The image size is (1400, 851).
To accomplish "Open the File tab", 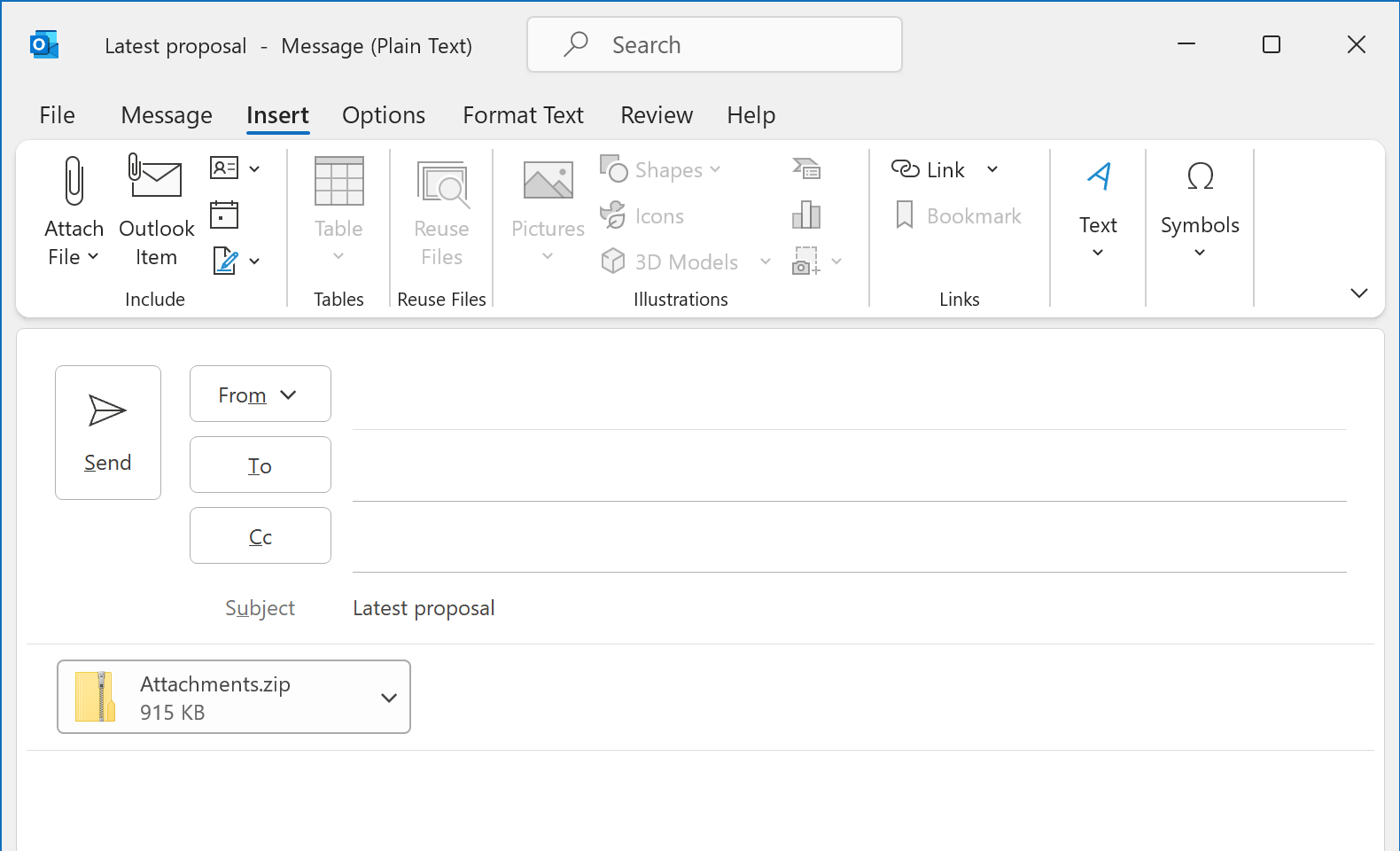I will pyautogui.click(x=58, y=115).
